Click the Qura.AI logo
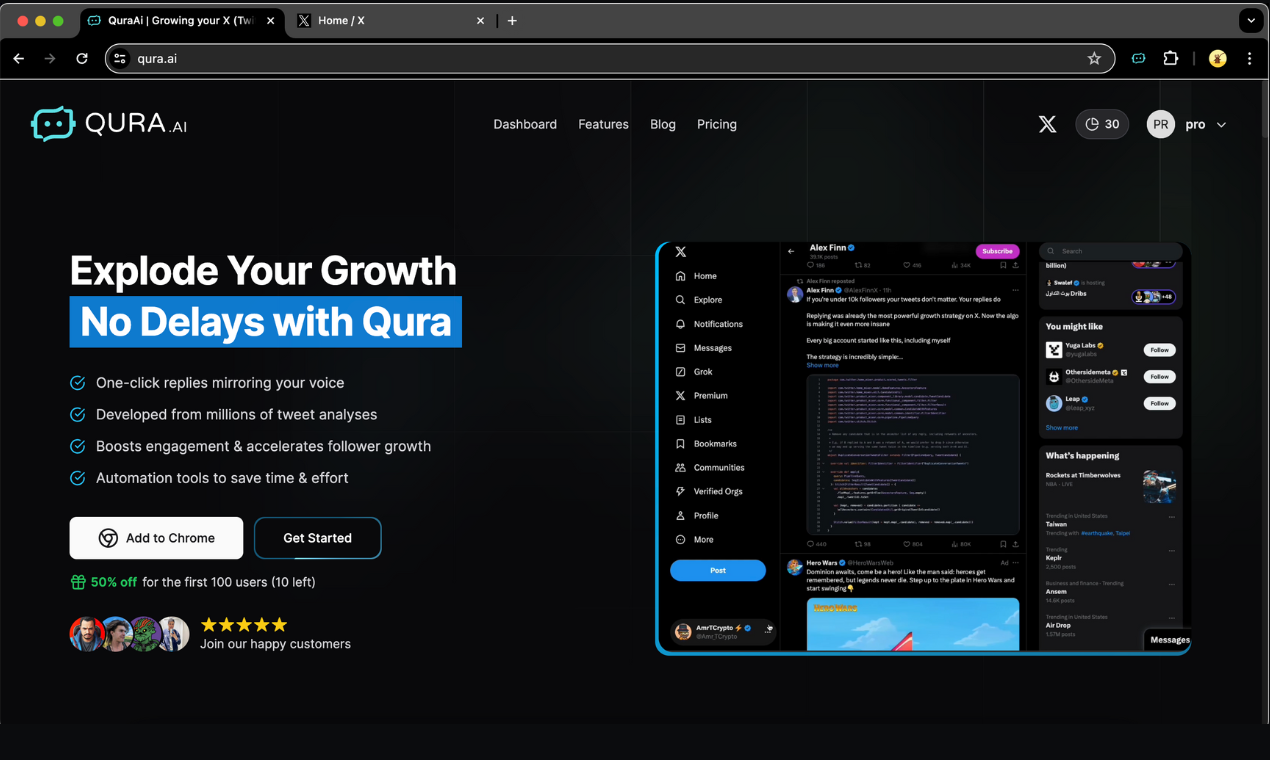The width and height of the screenshot is (1270, 760). coord(109,124)
